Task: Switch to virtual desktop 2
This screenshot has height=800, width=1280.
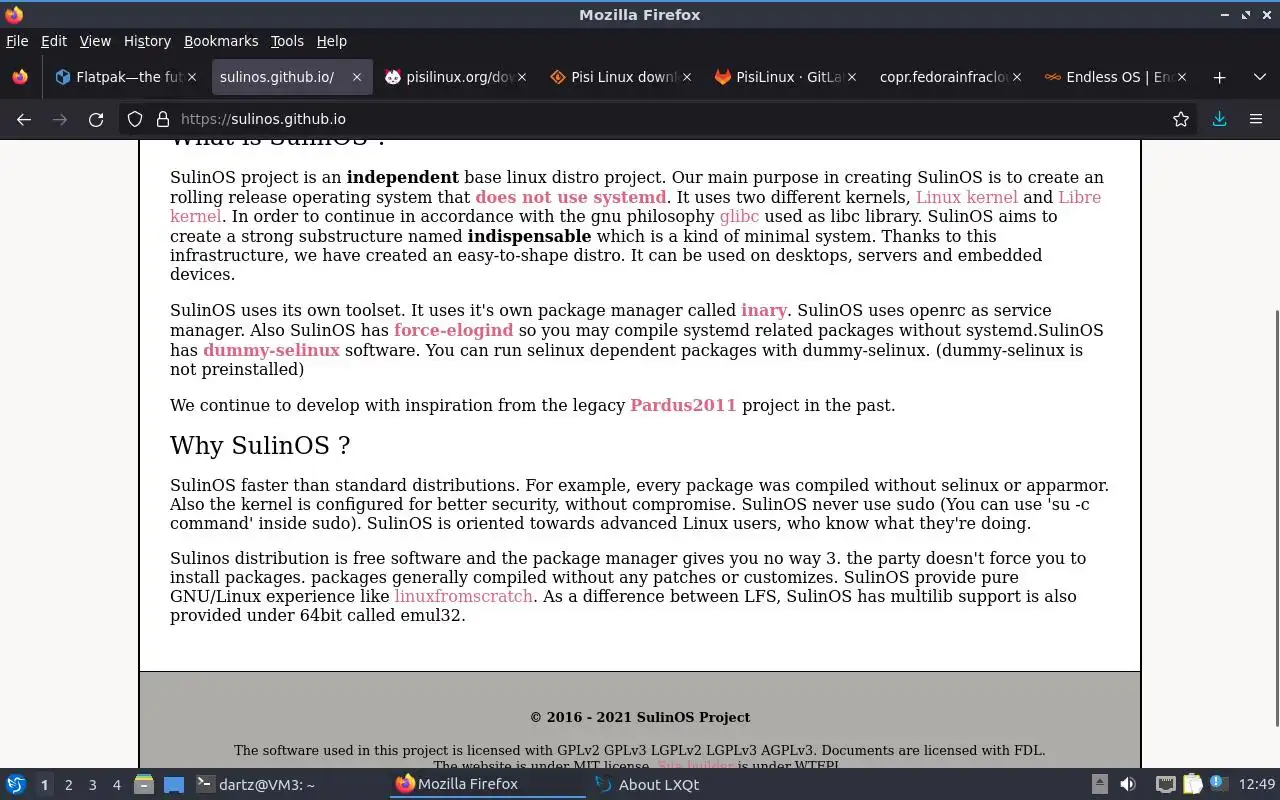Action: point(68,785)
